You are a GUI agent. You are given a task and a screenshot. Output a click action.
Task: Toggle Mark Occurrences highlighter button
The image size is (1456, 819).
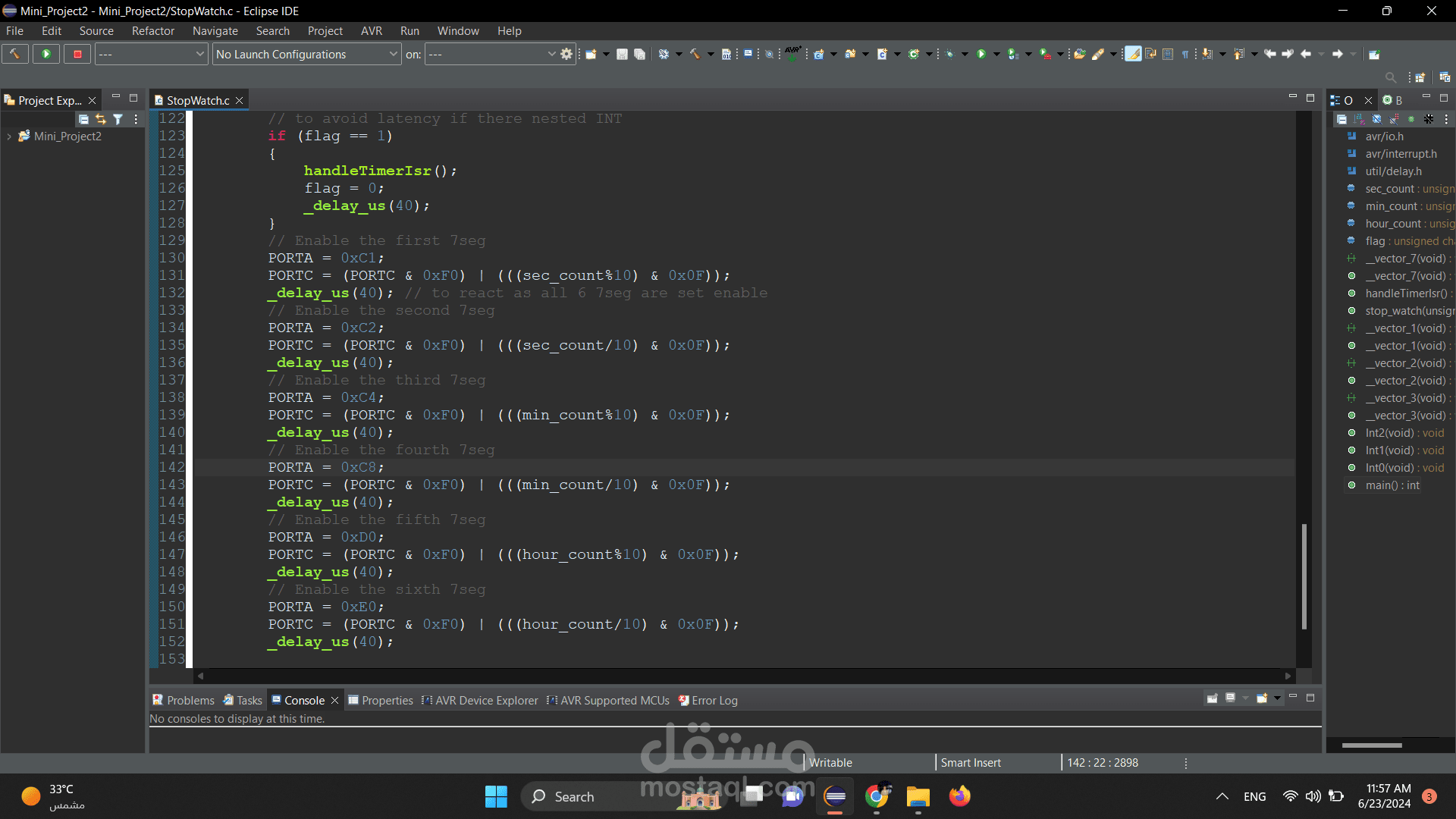pyautogui.click(x=1133, y=54)
